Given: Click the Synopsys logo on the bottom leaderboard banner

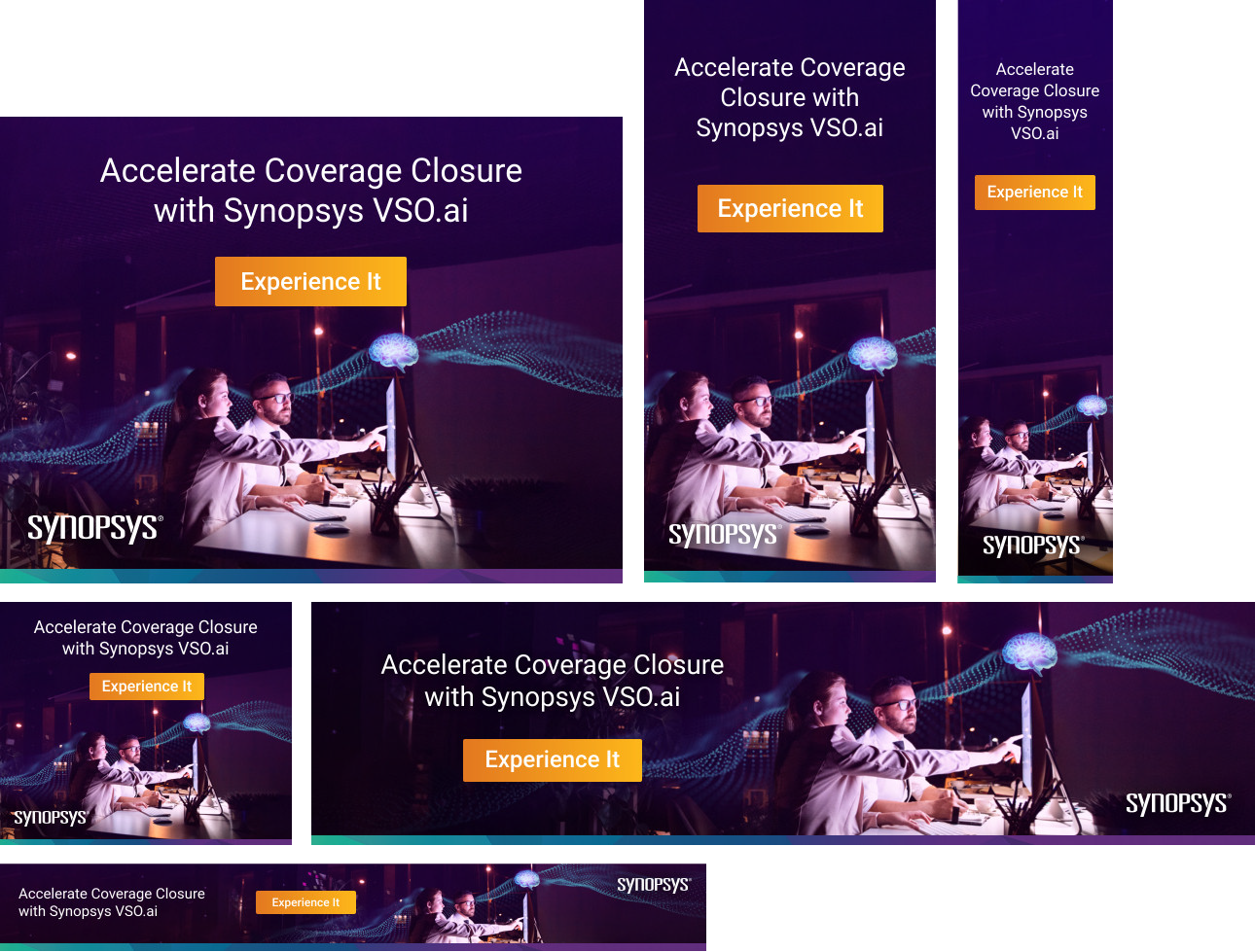Looking at the screenshot, I should pos(654,885).
